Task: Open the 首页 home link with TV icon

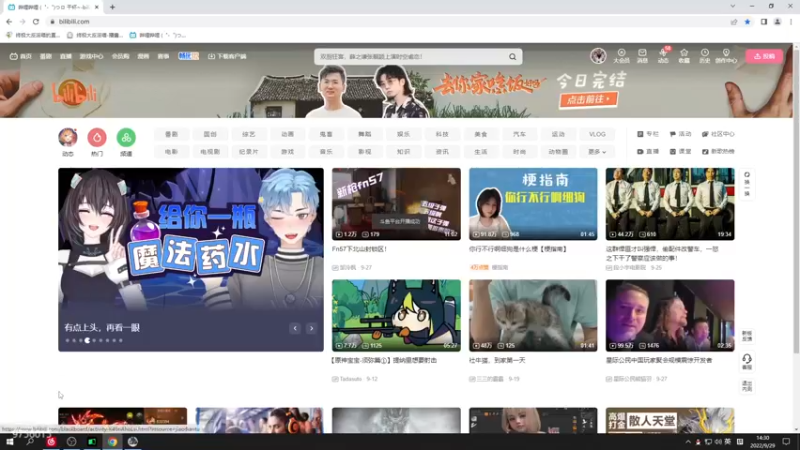Action: 20,56
